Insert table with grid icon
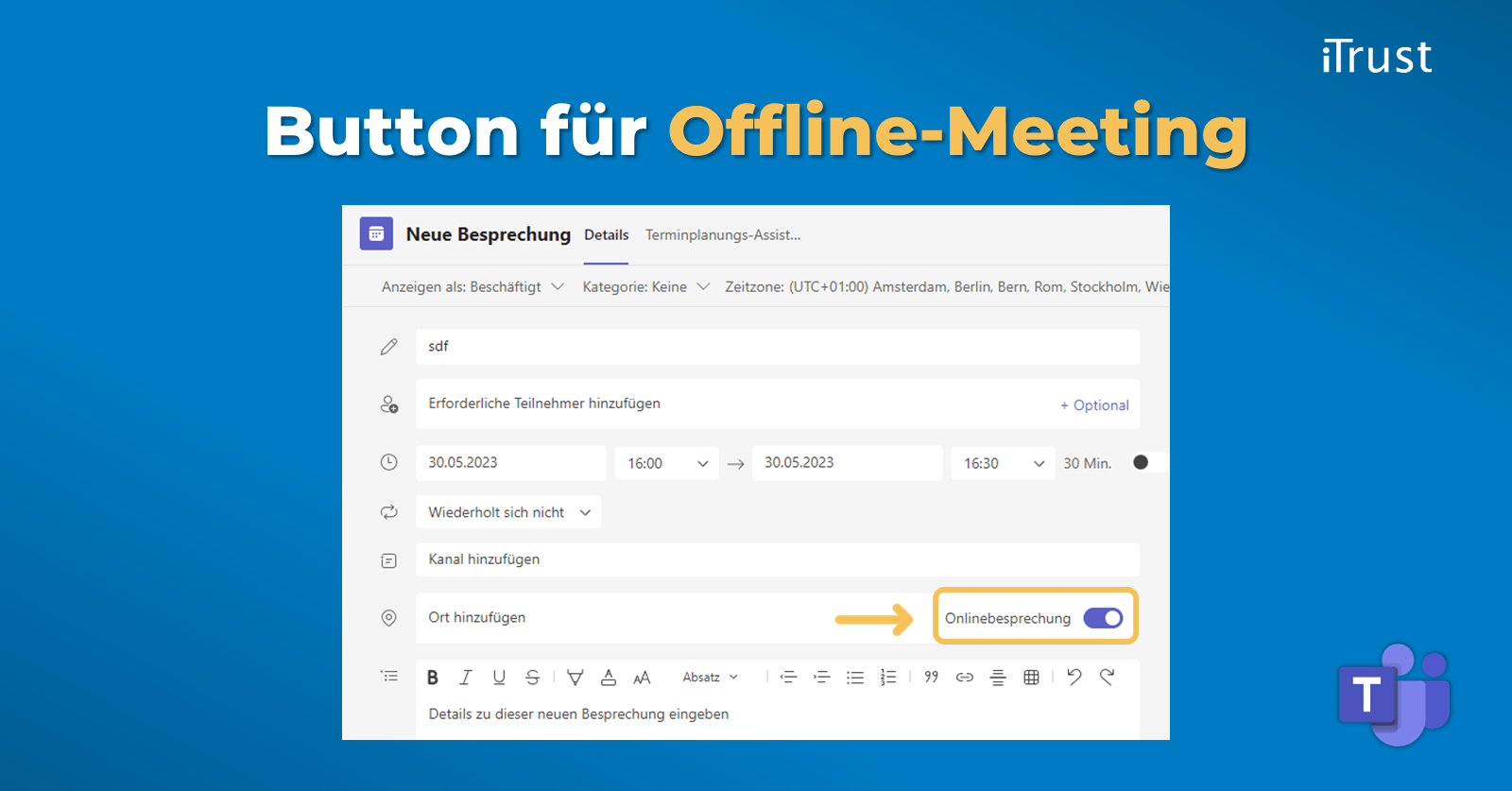This screenshot has height=791, width=1512. click(1032, 677)
